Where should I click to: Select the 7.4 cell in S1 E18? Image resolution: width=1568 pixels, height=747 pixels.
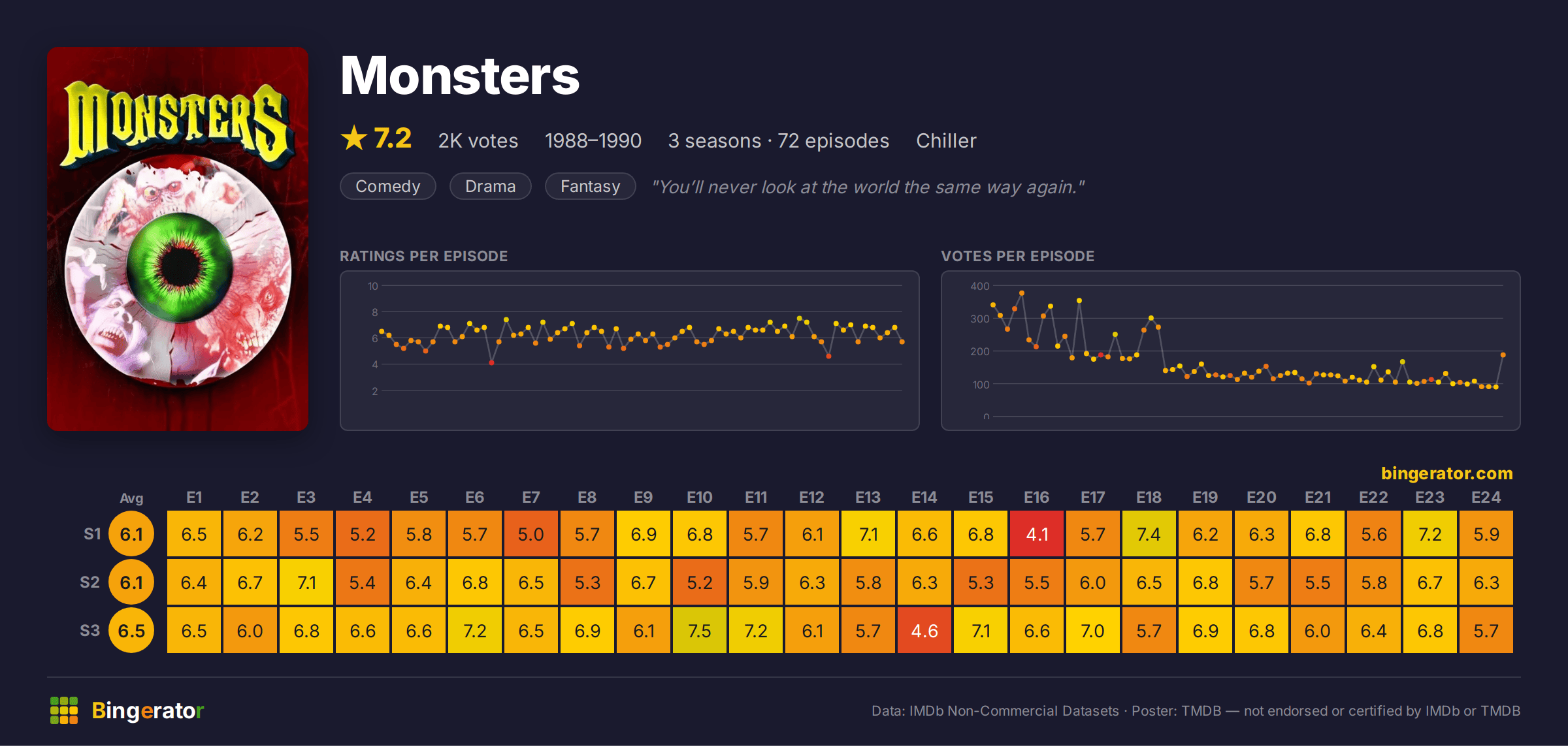[x=1149, y=534]
